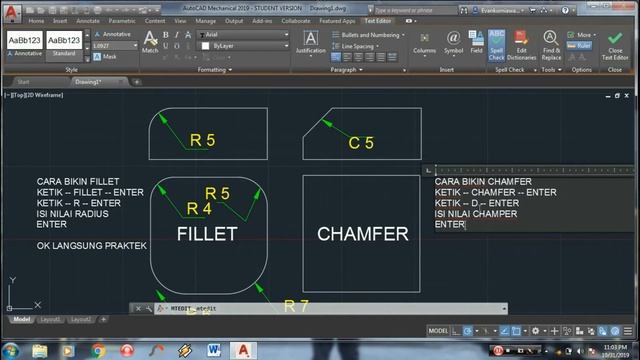Screen dimensions: 640x360
Task: Click the annotation scale plus icon
Action: click(554, 331)
